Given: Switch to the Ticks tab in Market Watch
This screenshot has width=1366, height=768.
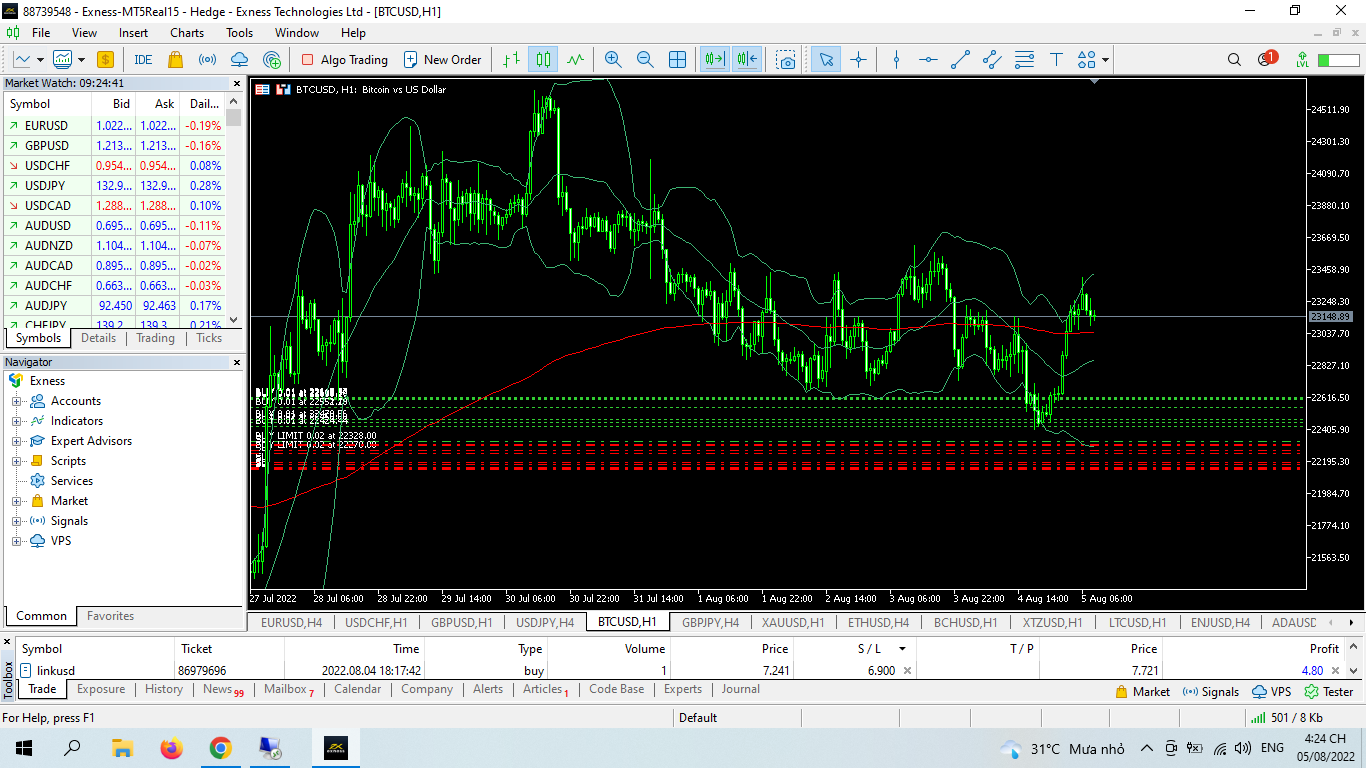Looking at the screenshot, I should click(209, 338).
